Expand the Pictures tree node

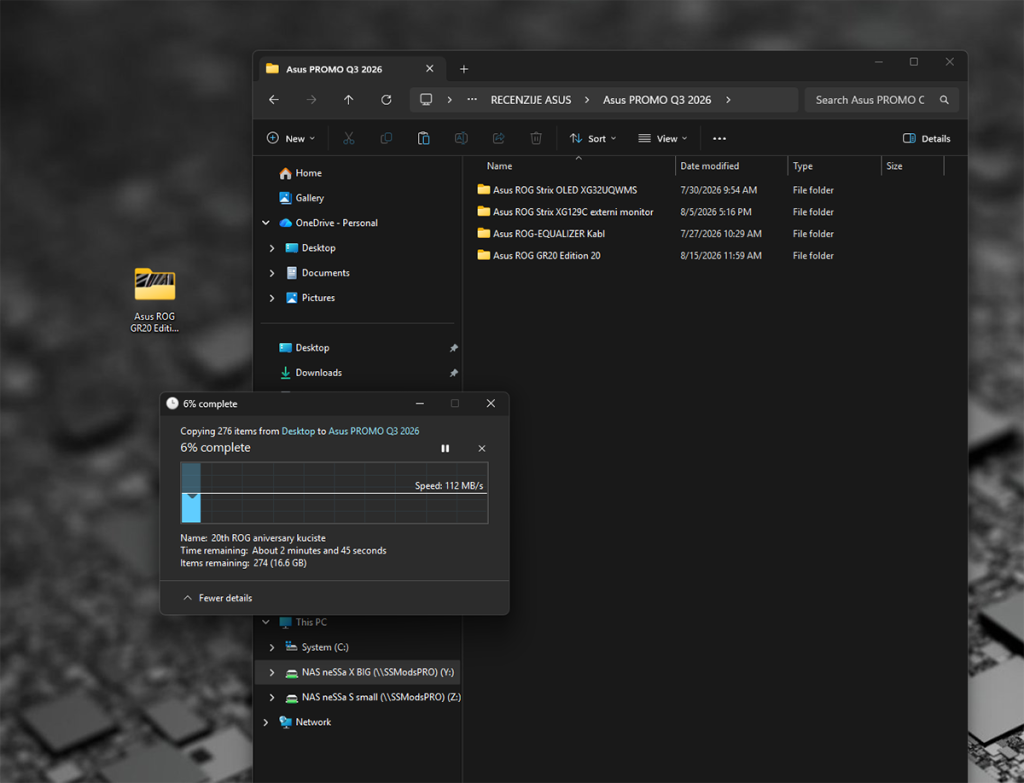pos(272,298)
